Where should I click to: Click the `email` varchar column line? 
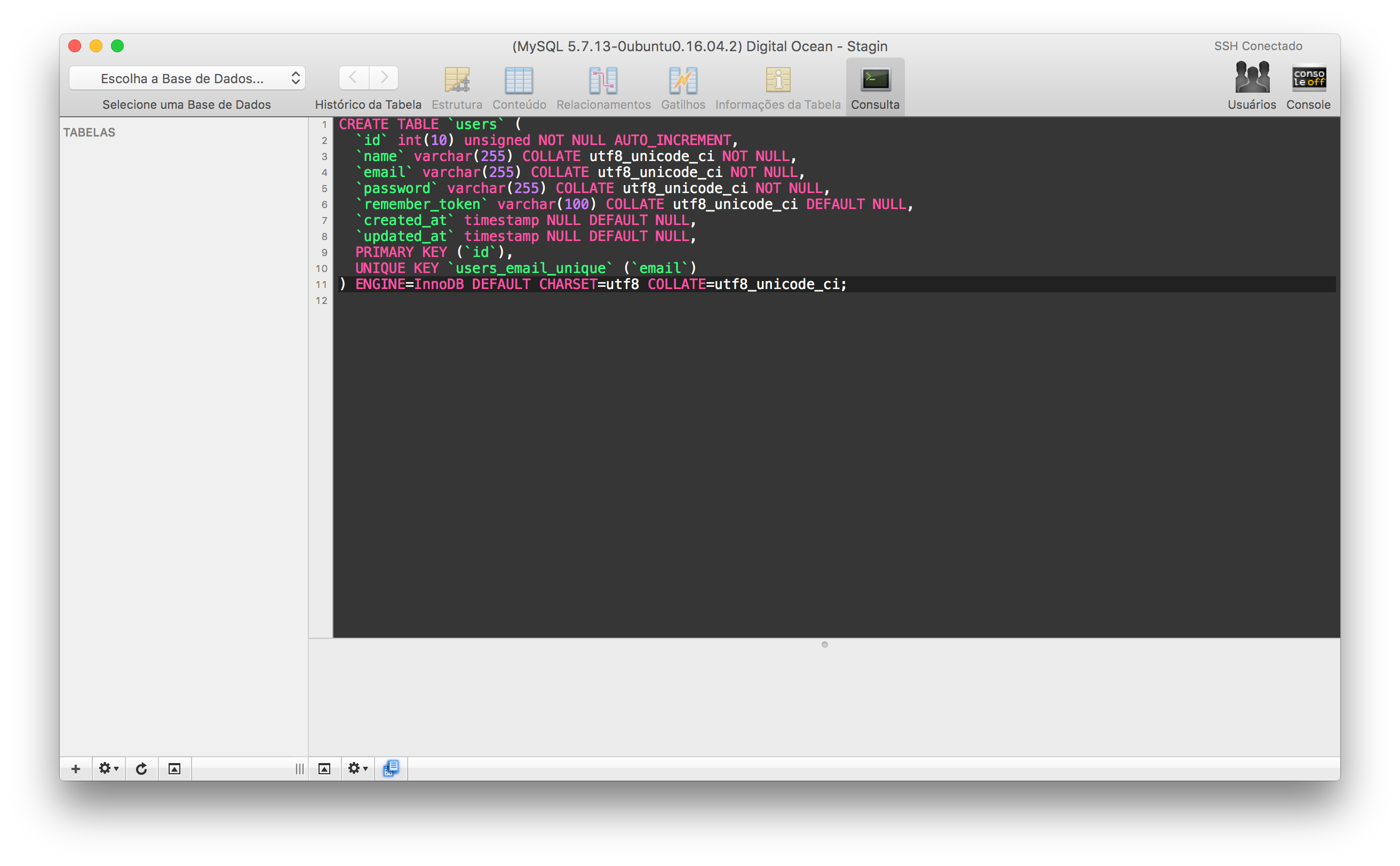coord(580,172)
